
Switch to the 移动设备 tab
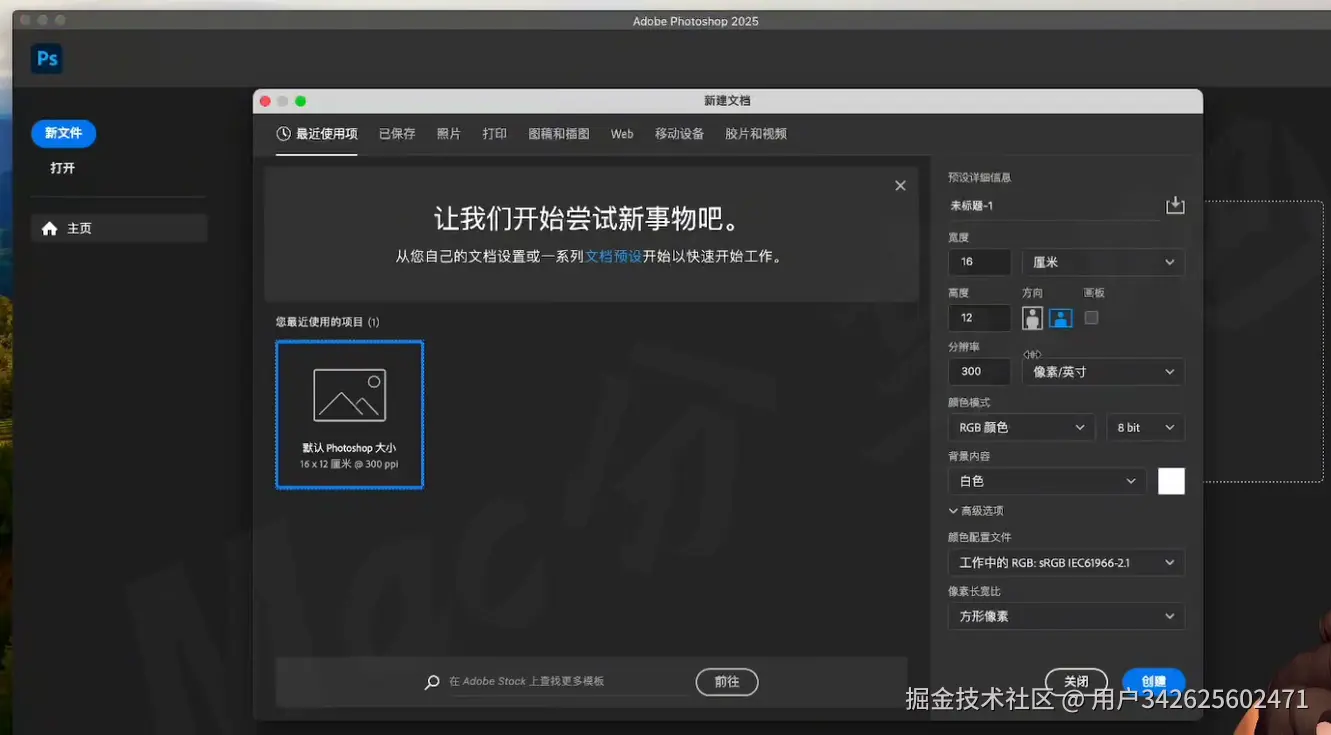pos(680,134)
